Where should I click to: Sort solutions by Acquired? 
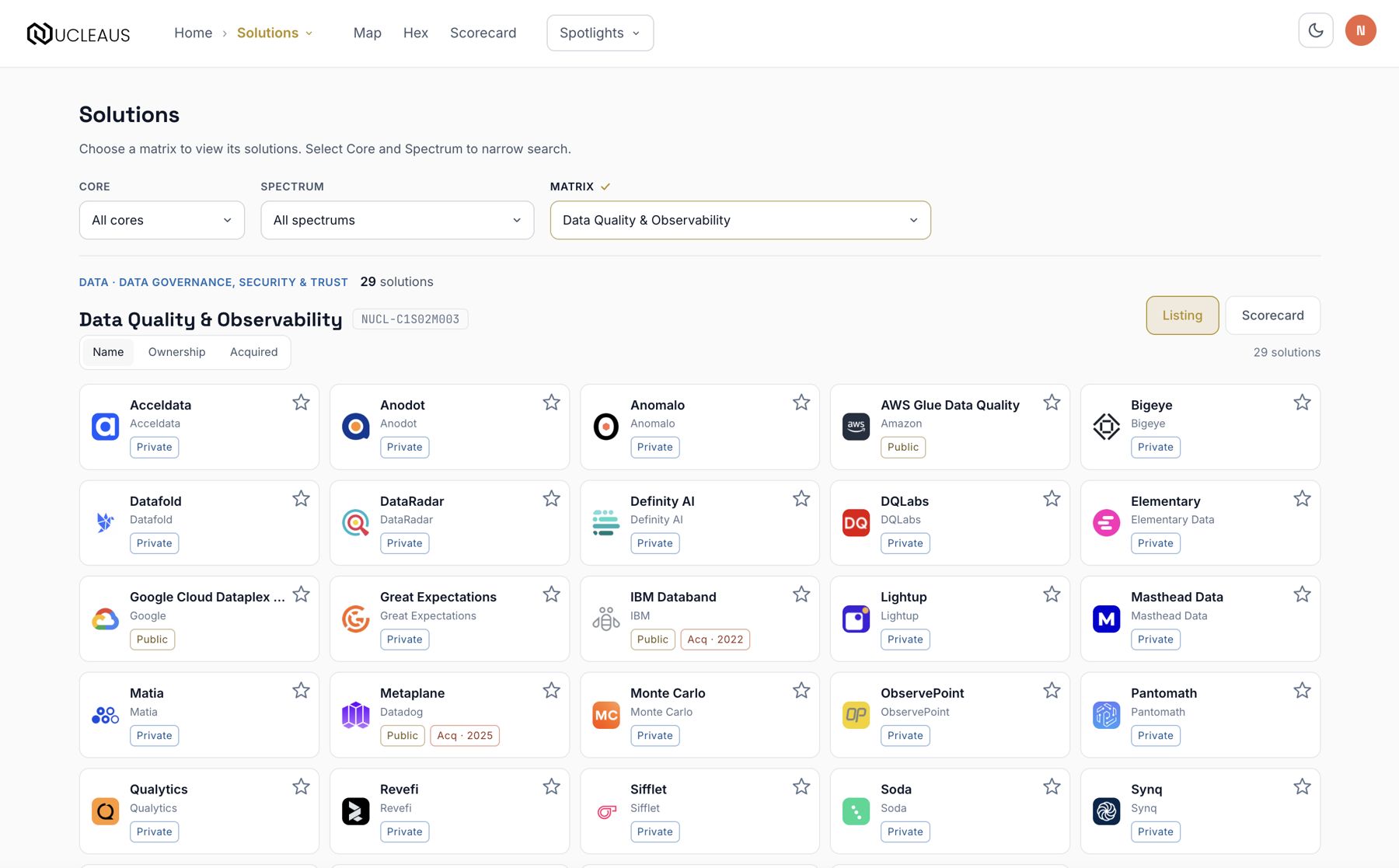click(x=253, y=353)
